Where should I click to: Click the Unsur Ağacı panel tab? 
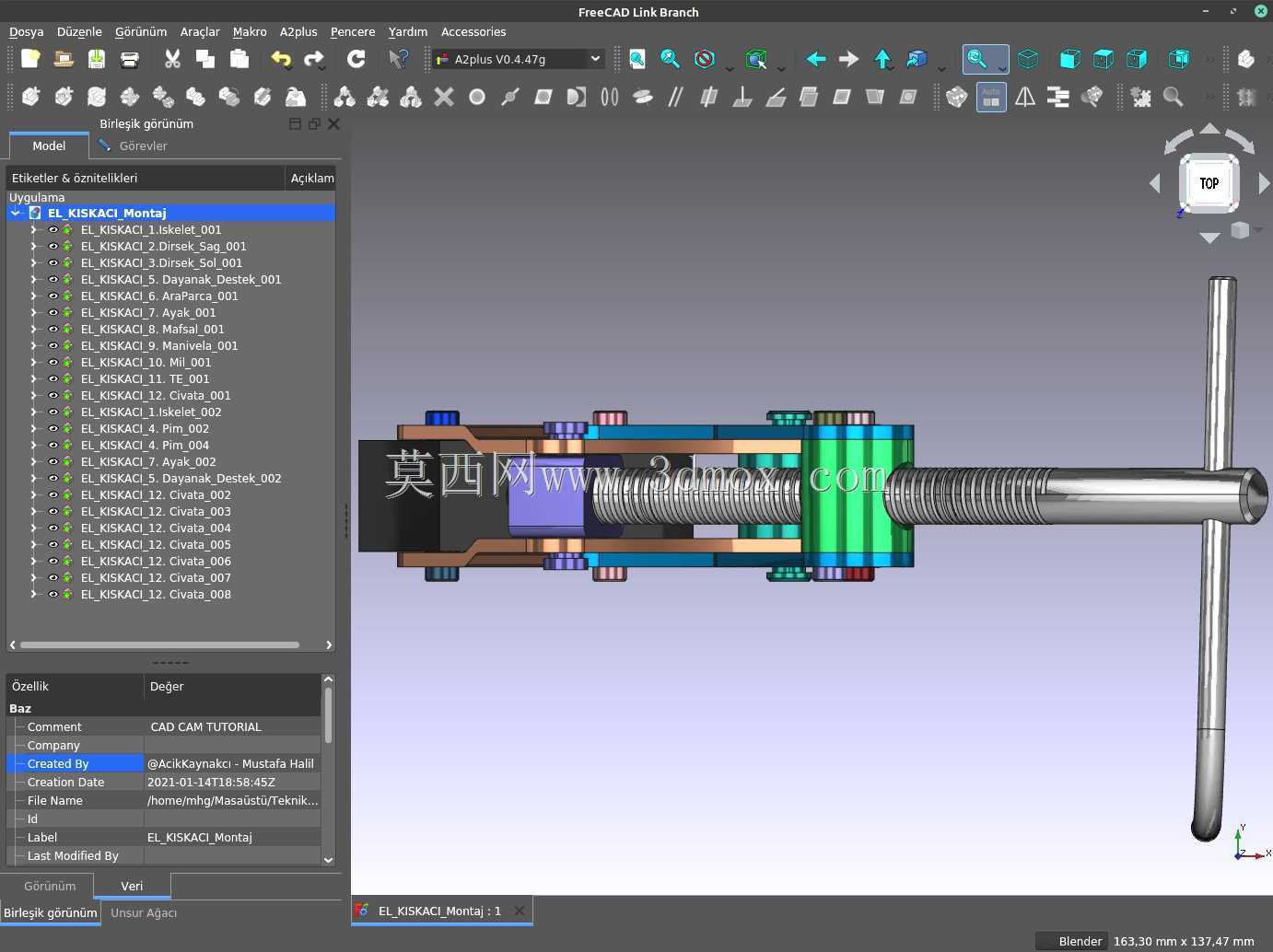(x=144, y=913)
